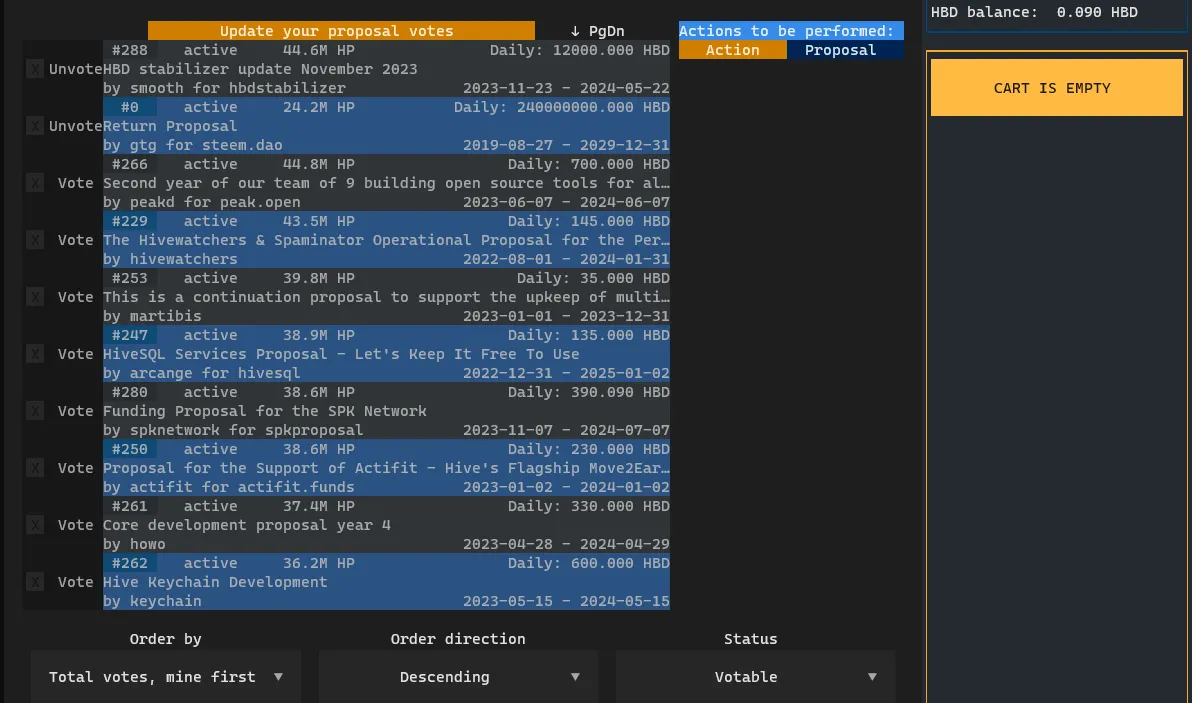
Task: Click date range 2019-08-27 – 2029-12-31
Action: [566, 145]
